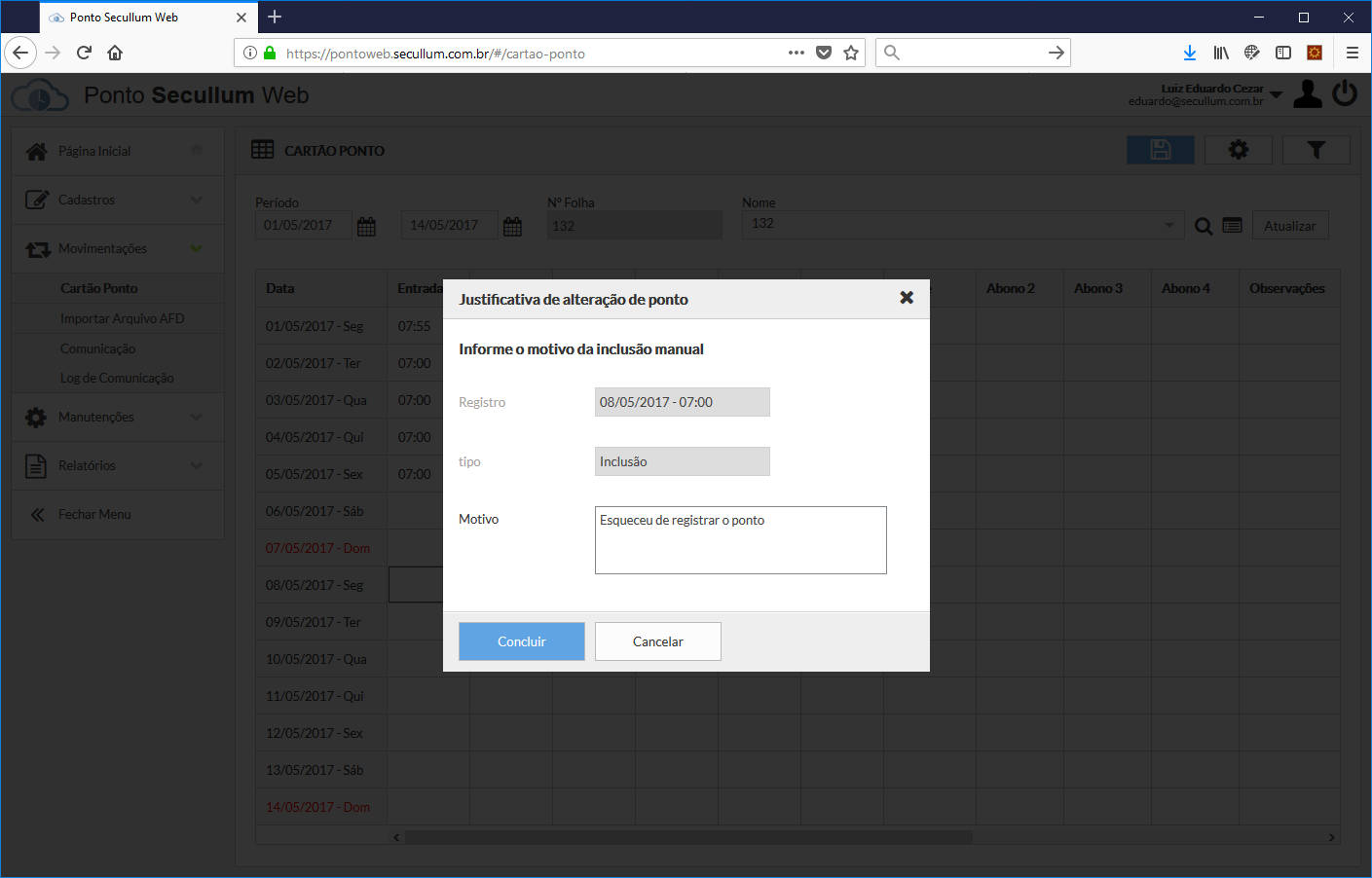Viewport: 1372px width, 878px height.
Task: Open the library icon in toolbar
Action: pyautogui.click(x=1221, y=53)
